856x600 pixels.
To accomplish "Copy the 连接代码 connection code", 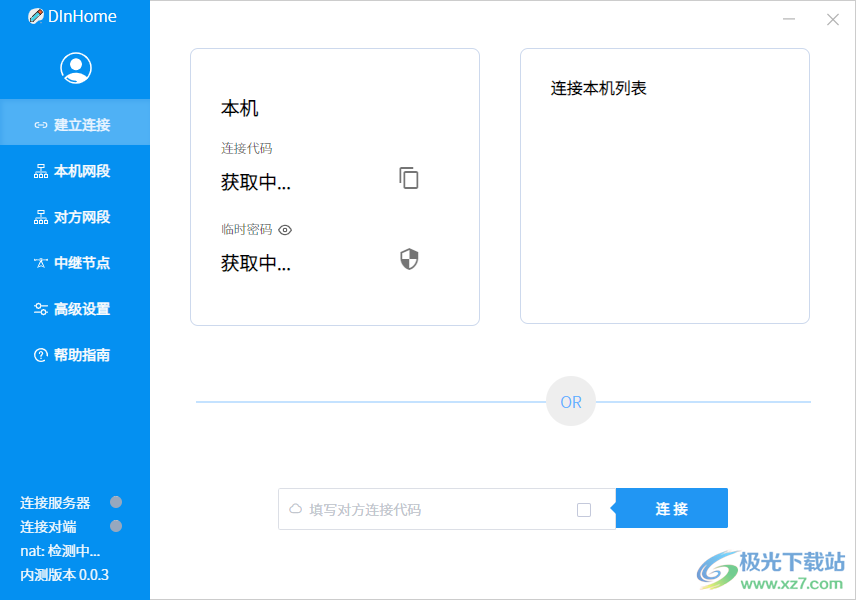I will pos(408,178).
